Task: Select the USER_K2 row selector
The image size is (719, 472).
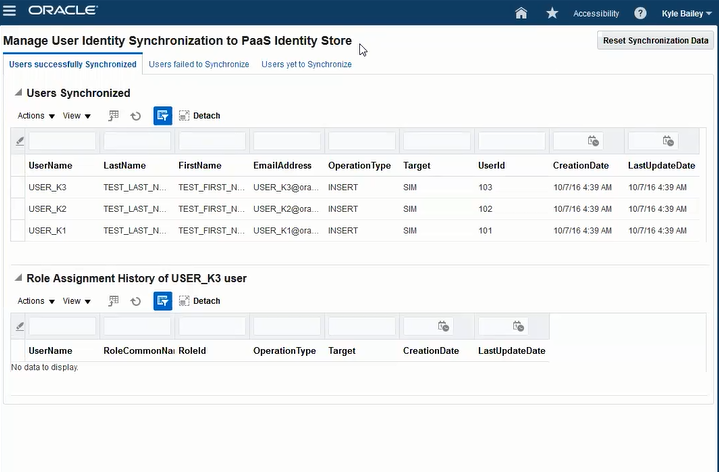Action: pyautogui.click(x=18, y=209)
